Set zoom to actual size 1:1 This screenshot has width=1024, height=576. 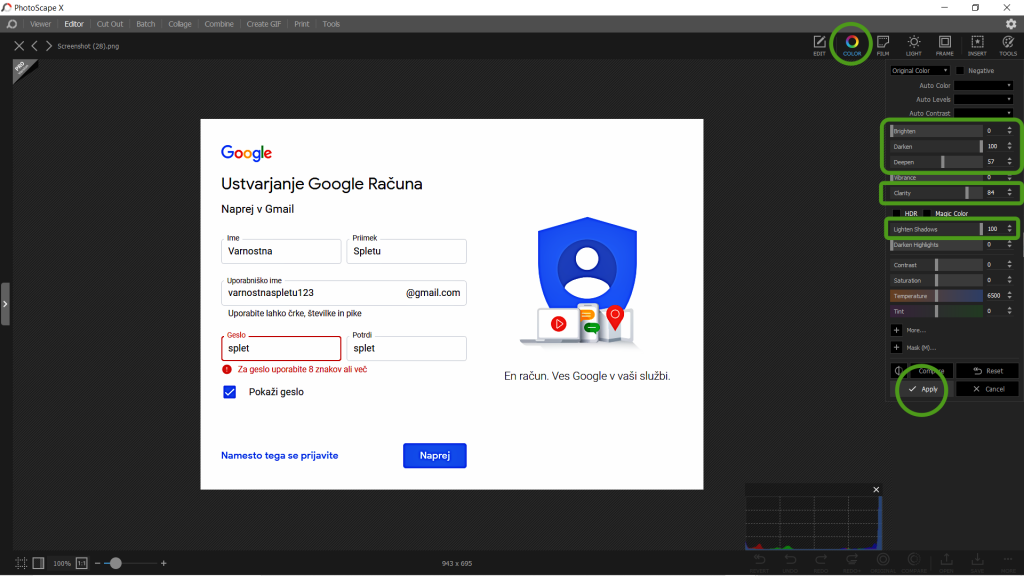(82, 563)
